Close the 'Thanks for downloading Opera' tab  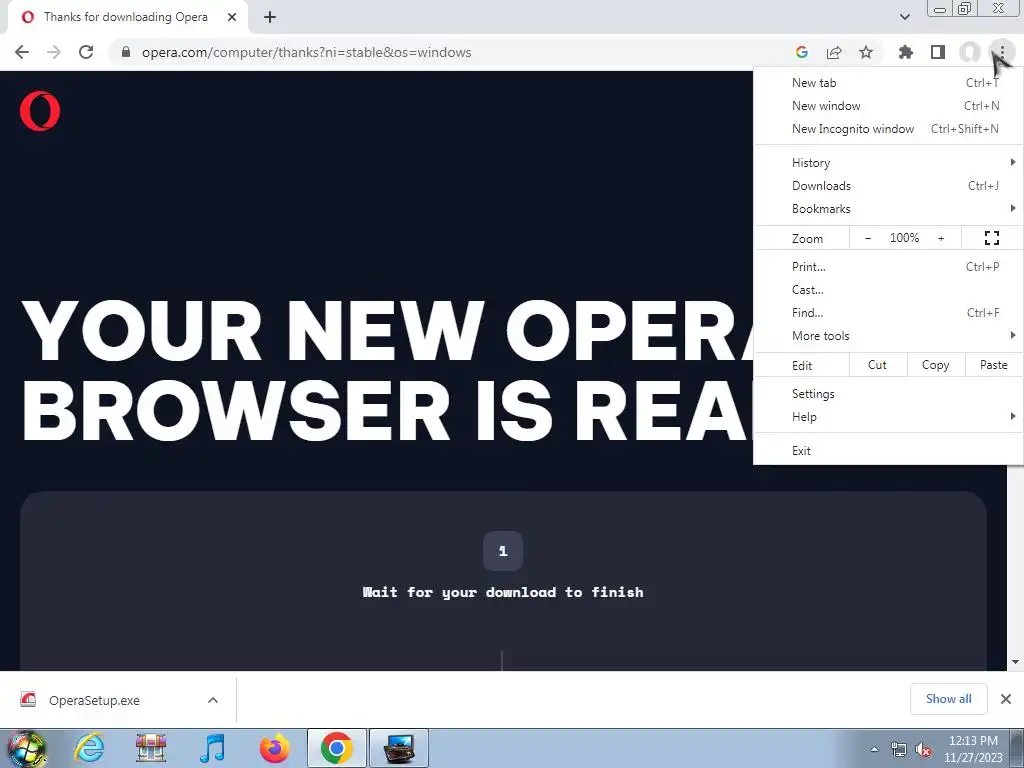pos(232,17)
